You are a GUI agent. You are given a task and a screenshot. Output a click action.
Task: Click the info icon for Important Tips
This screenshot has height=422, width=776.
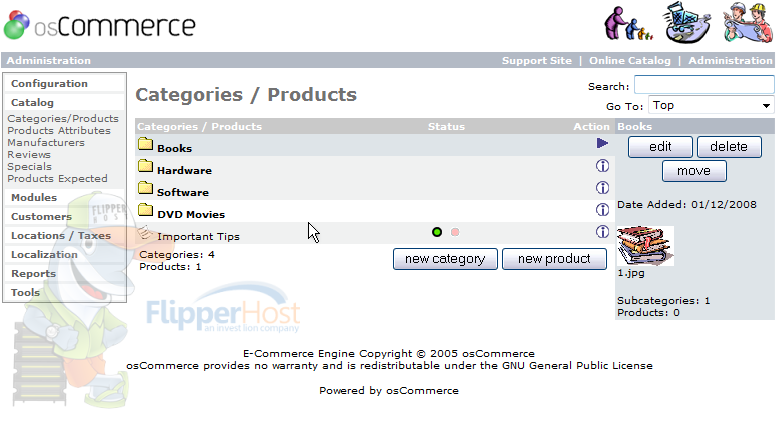click(x=602, y=232)
